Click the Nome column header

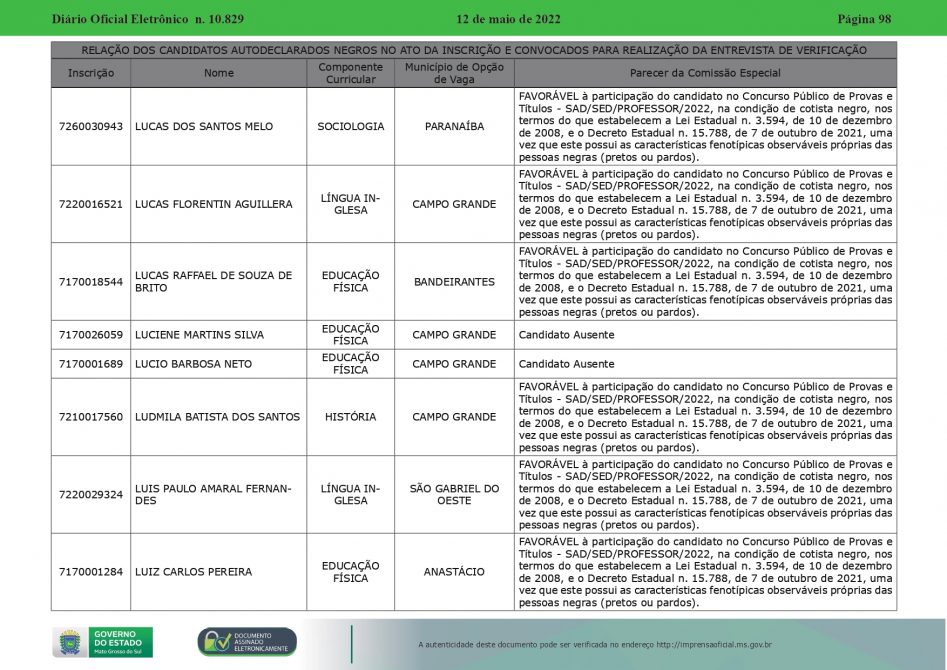219,73
